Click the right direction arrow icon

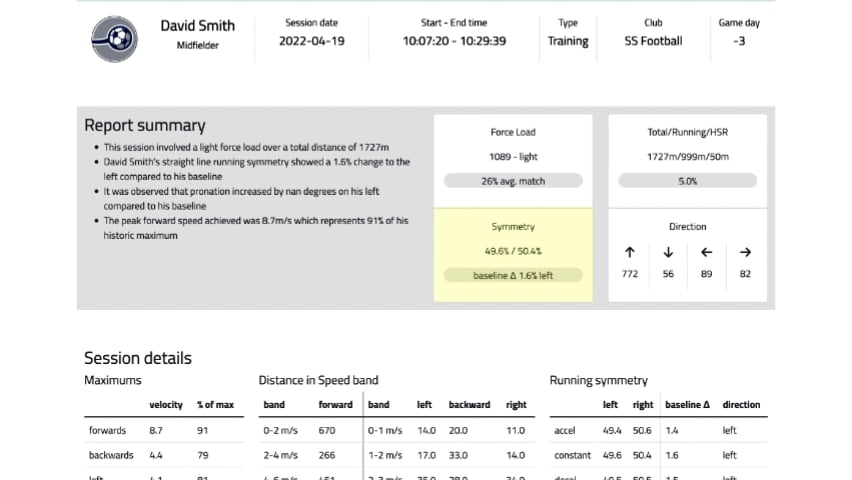745,252
